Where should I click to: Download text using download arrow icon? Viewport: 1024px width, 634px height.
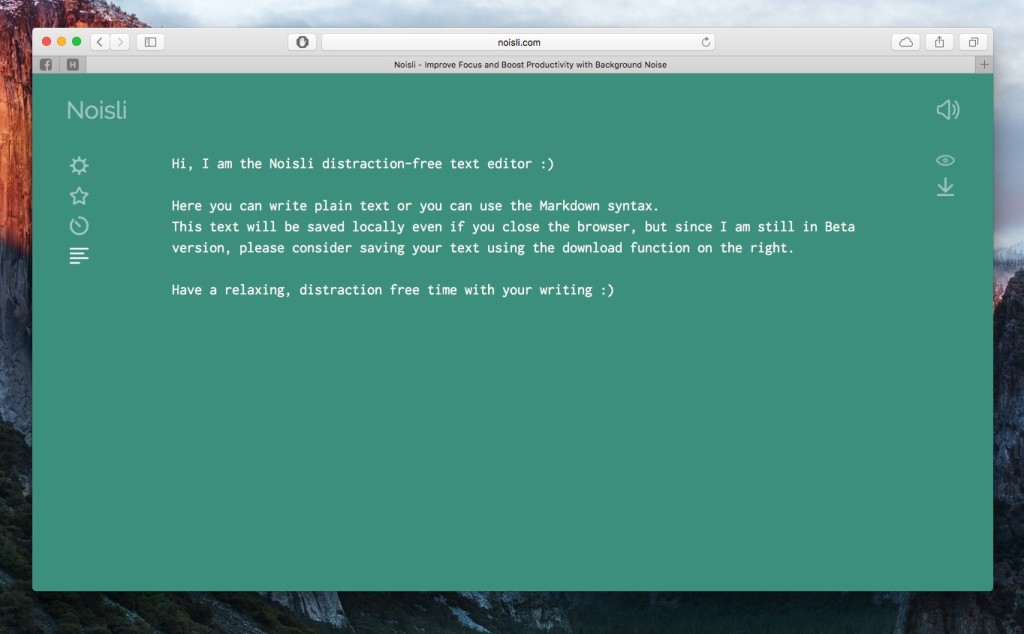[x=945, y=187]
